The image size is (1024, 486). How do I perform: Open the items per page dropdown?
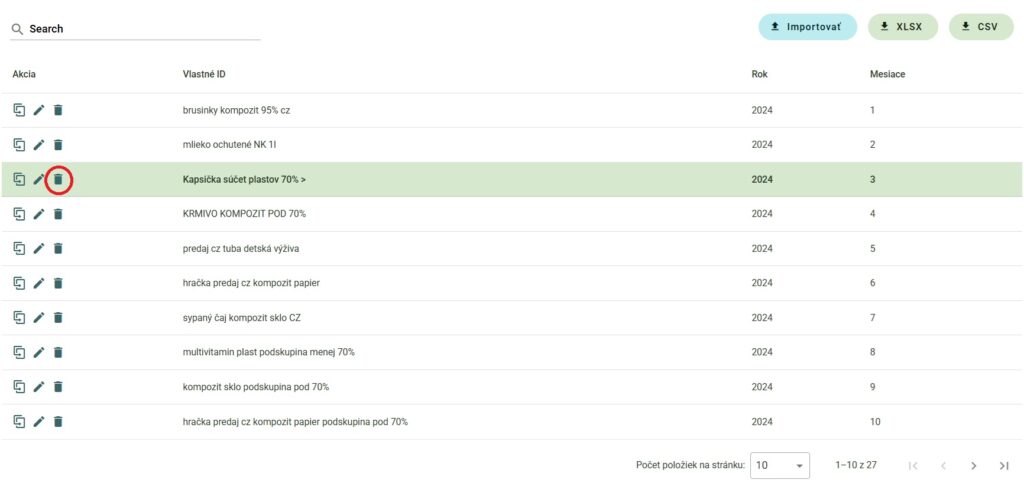click(x=781, y=466)
